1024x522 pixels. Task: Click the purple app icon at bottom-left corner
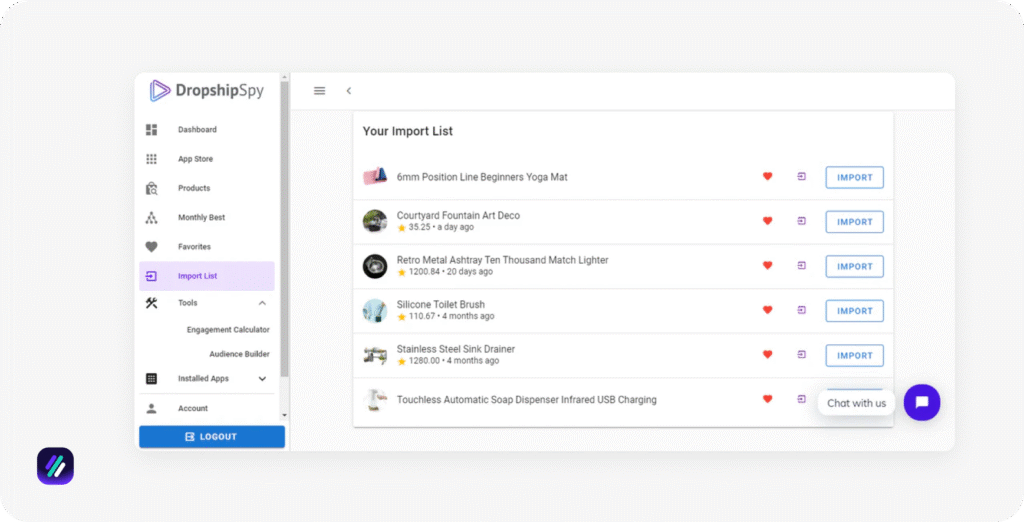click(x=55, y=466)
